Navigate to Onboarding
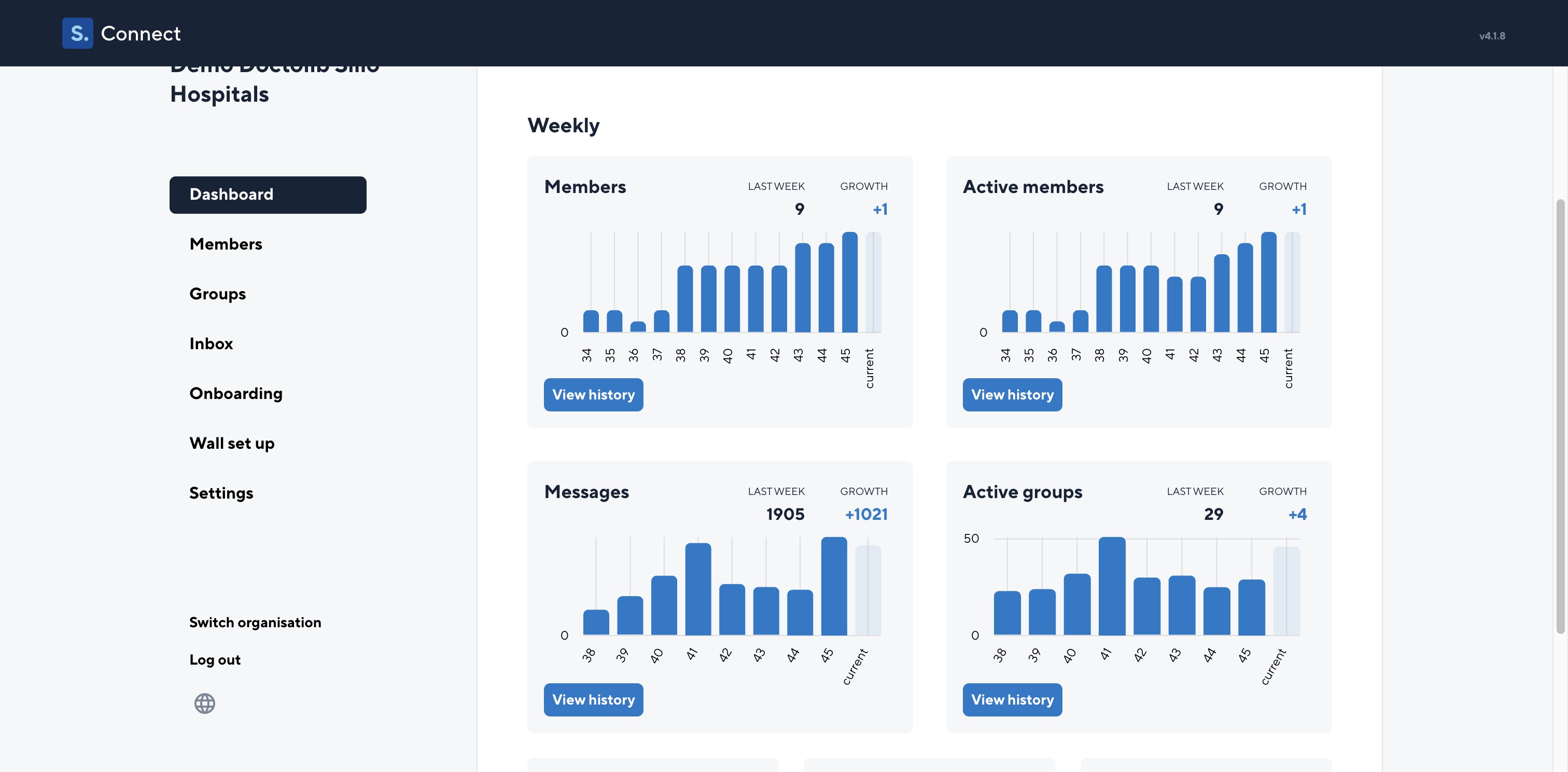Viewport: 1568px width, 772px height. click(235, 394)
